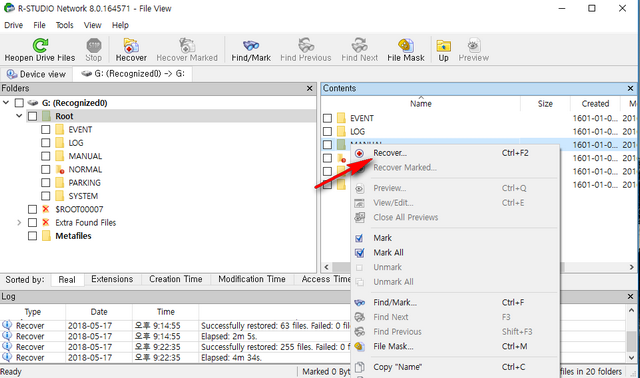Open the Help menu
Screen dimensions: 640x378
pyautogui.click(x=120, y=25)
